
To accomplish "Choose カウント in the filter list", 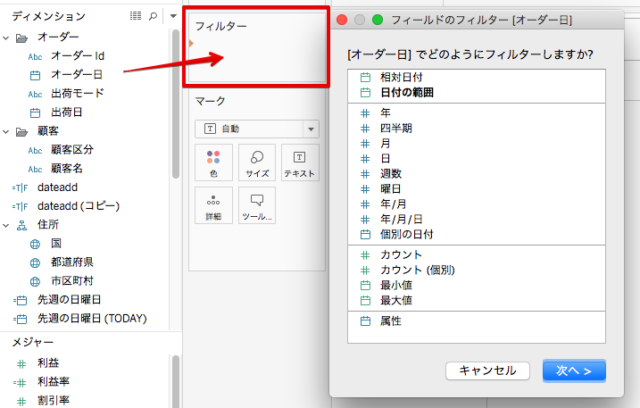I will point(476,255).
